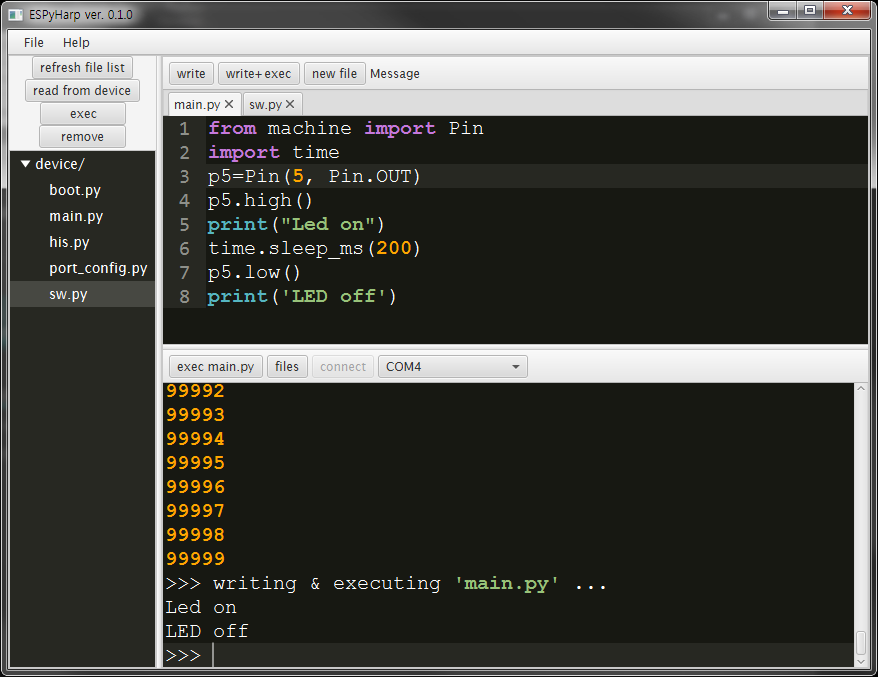Viewport: 878px width, 677px height.
Task: Click the connect button
Action: point(343,367)
